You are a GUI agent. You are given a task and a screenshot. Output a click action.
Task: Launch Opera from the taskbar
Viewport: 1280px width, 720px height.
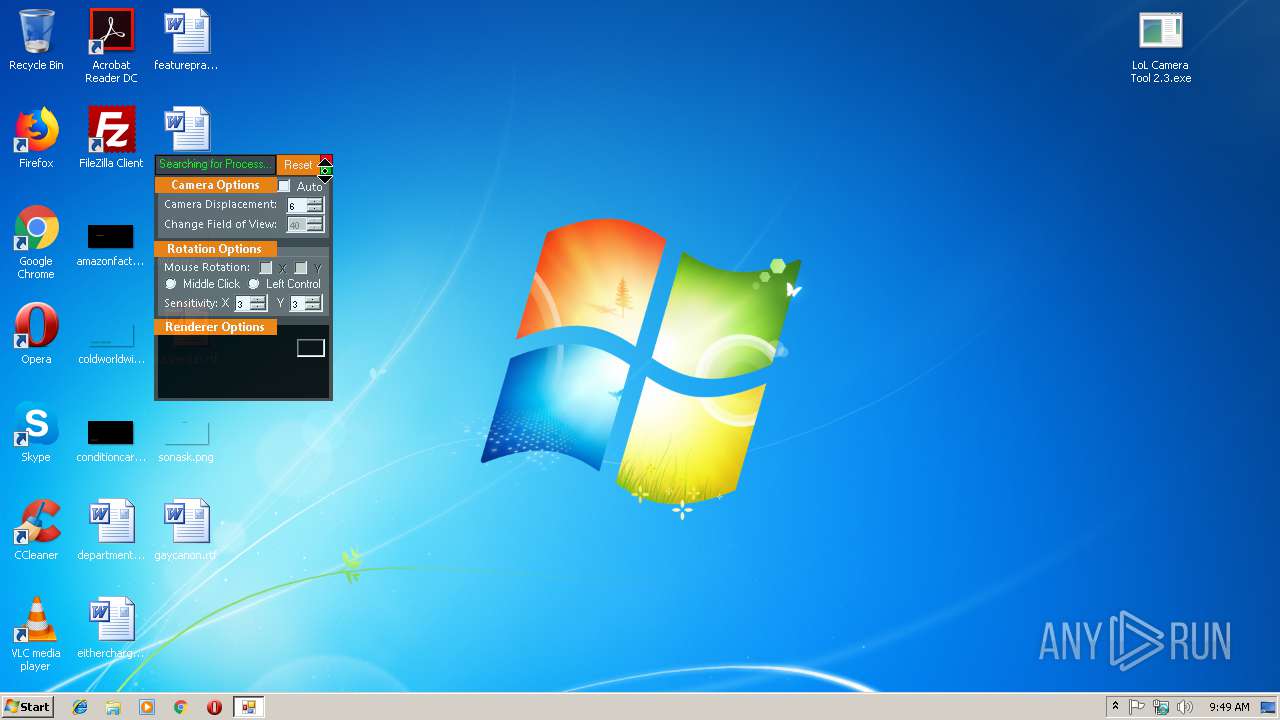click(214, 707)
